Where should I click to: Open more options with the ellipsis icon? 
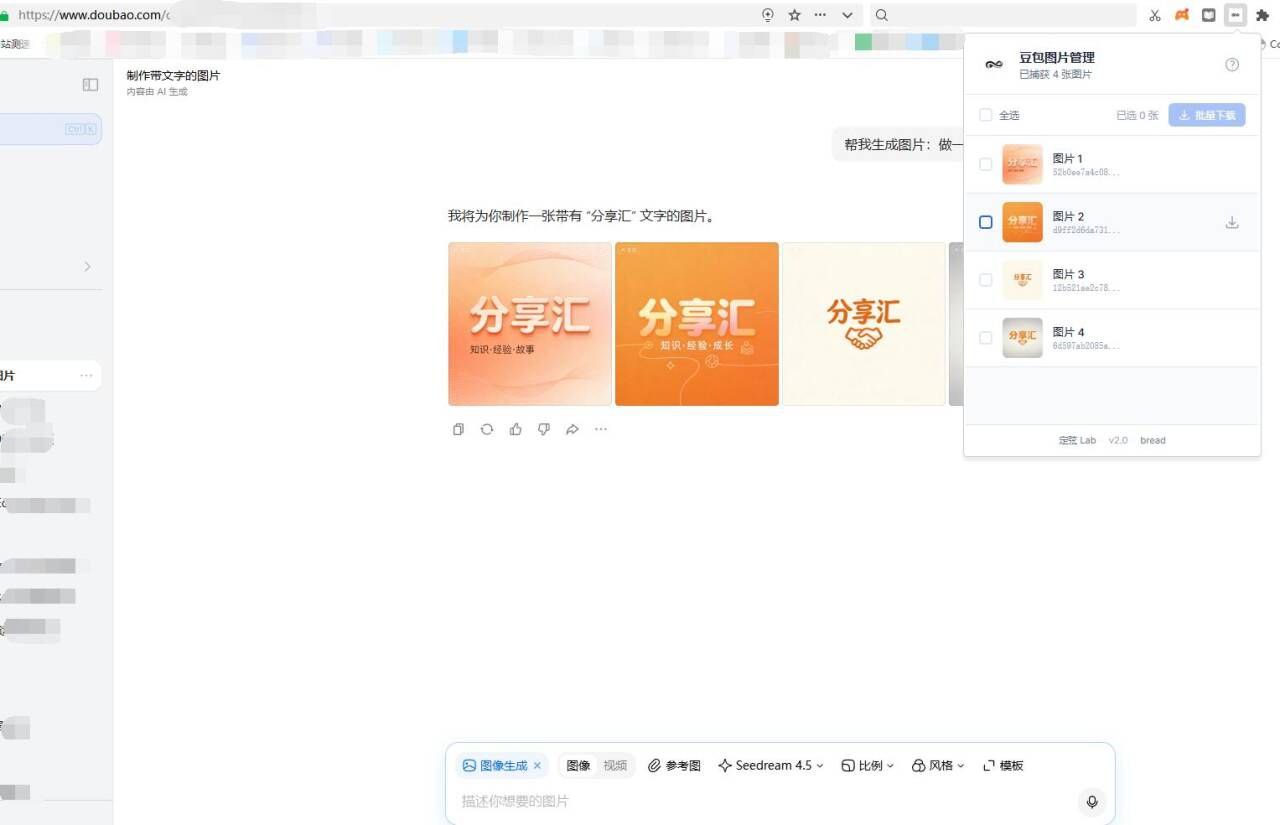[x=601, y=429]
